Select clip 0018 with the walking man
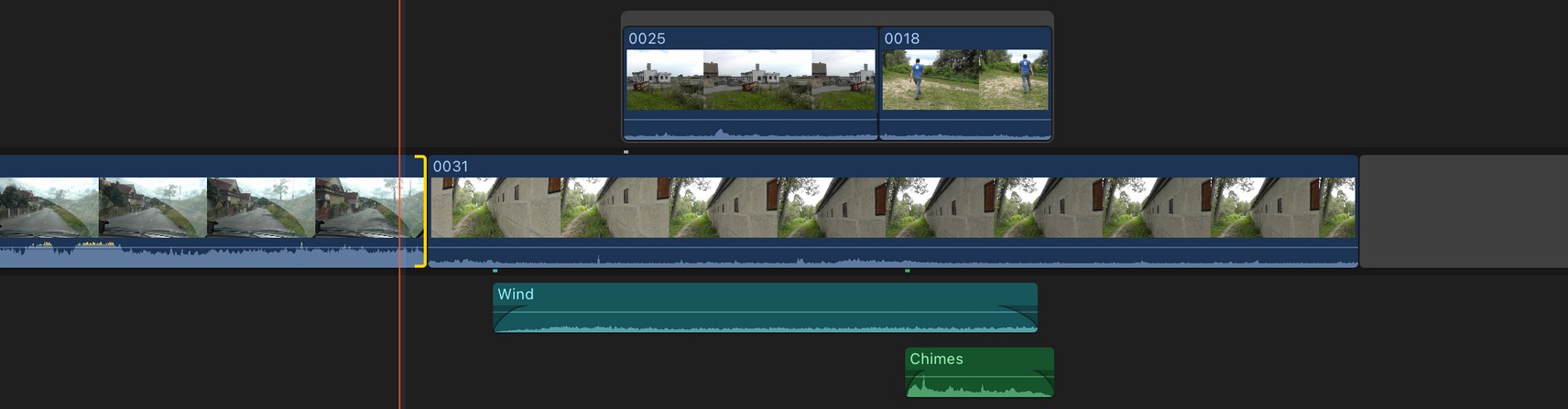The image size is (1568, 409). pos(964,81)
